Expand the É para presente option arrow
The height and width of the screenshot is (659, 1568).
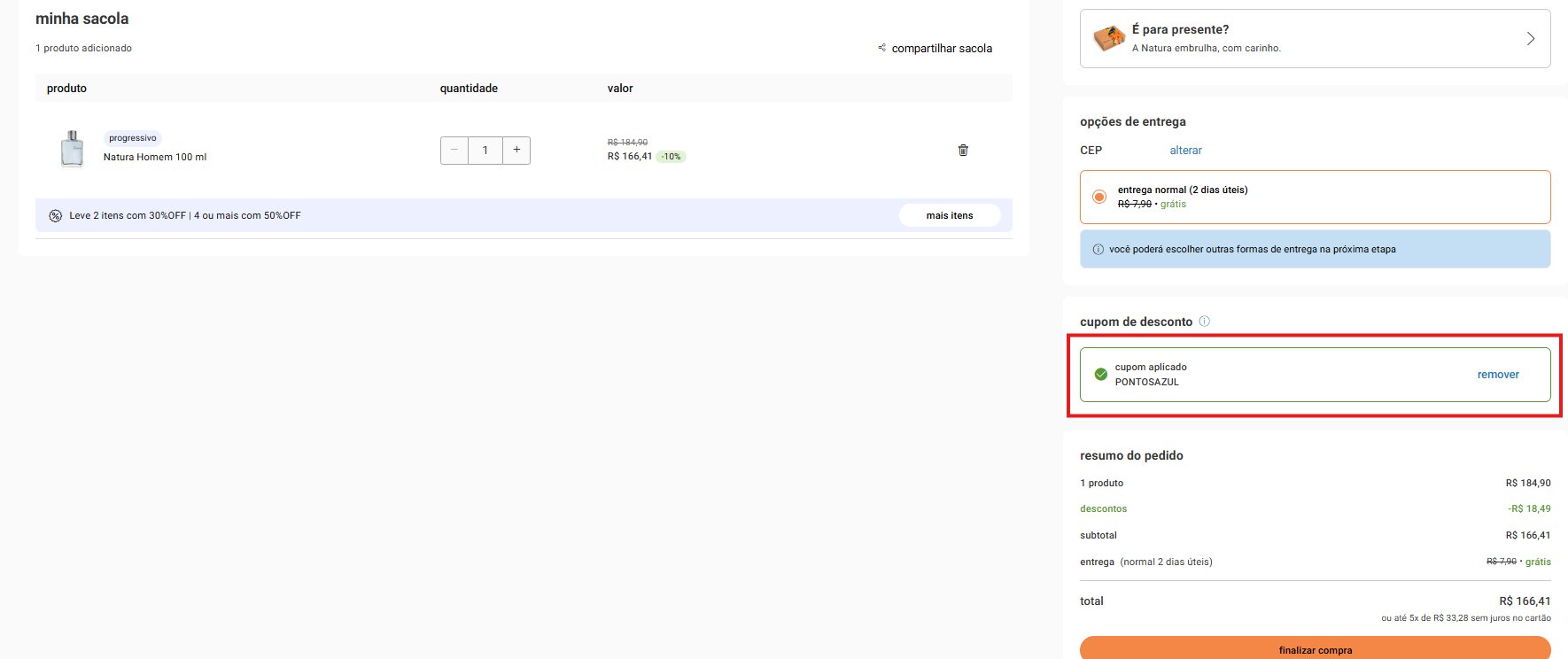(1530, 38)
